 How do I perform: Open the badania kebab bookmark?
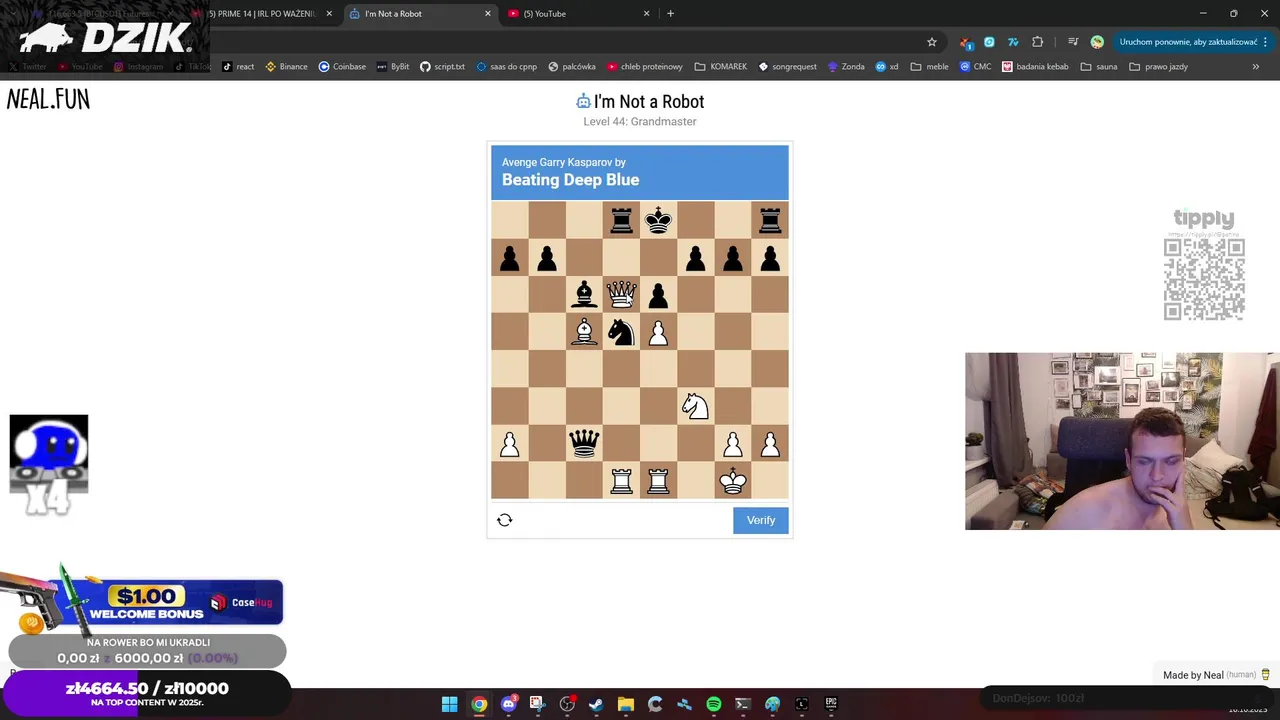pyautogui.click(x=1035, y=67)
